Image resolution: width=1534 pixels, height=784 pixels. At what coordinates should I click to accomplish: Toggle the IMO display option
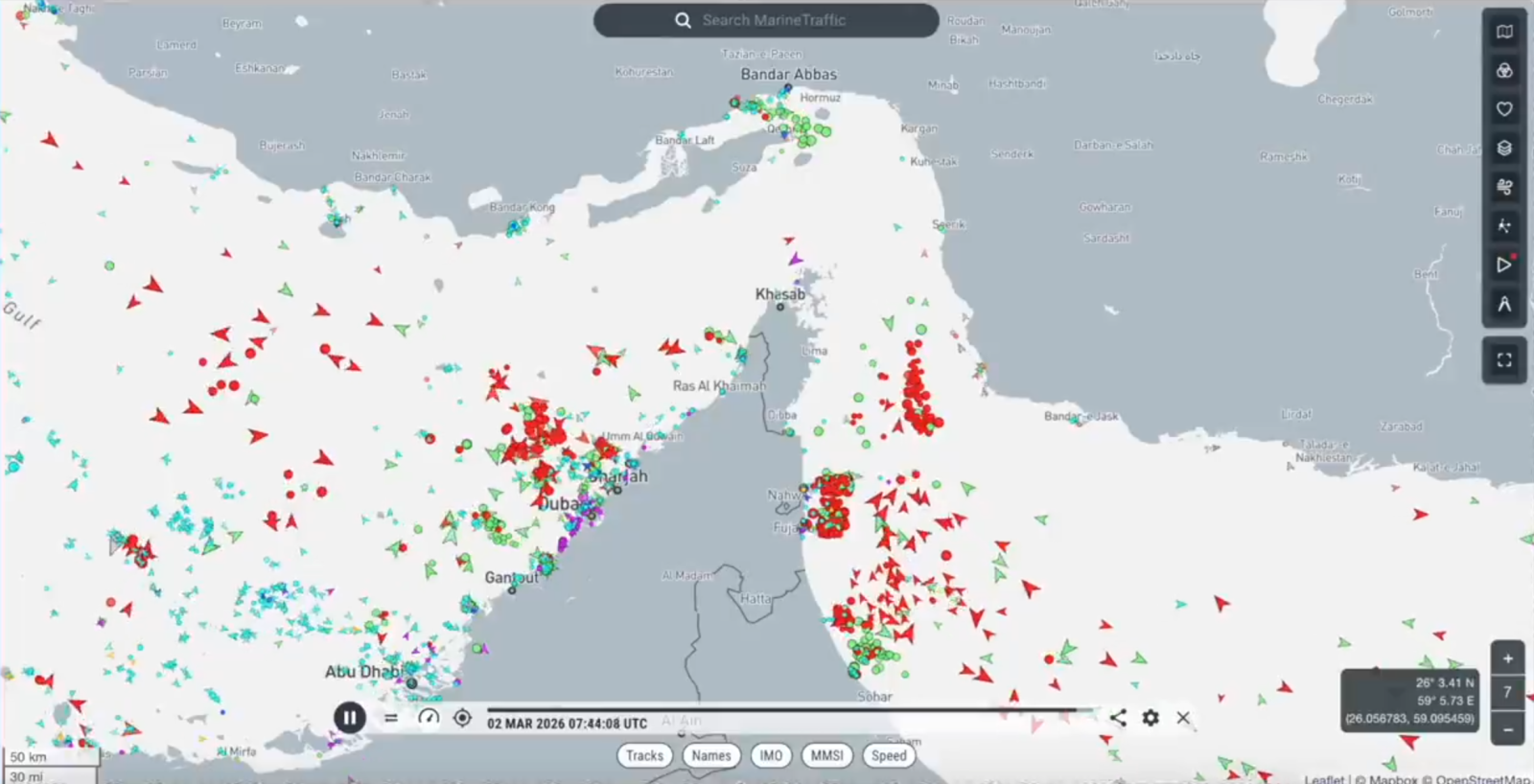click(771, 755)
